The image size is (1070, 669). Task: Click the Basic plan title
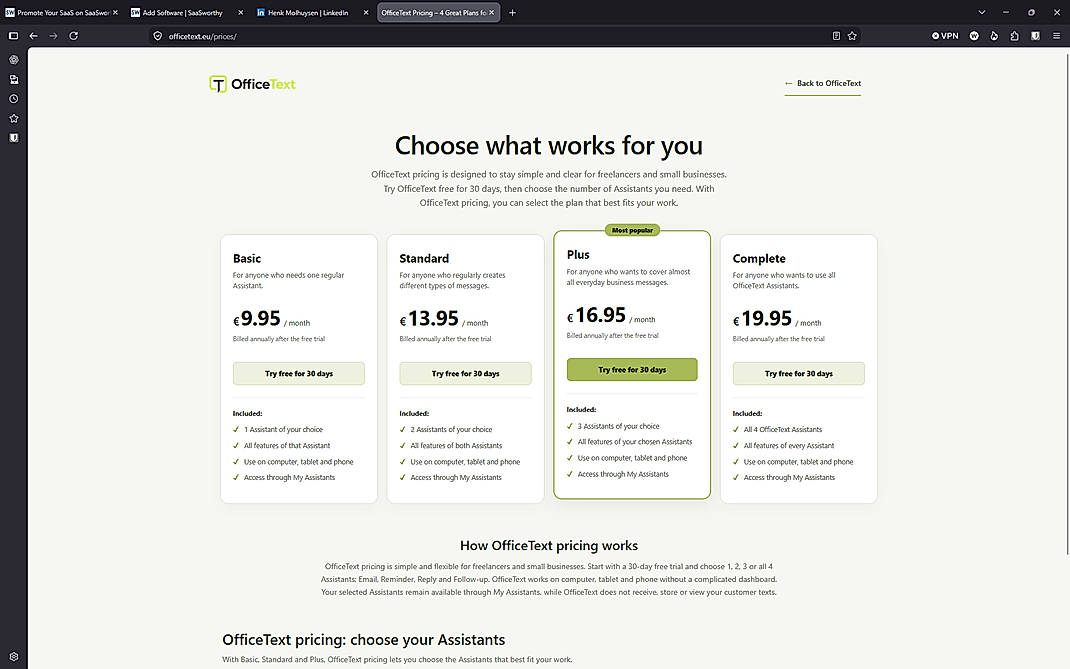click(247, 259)
